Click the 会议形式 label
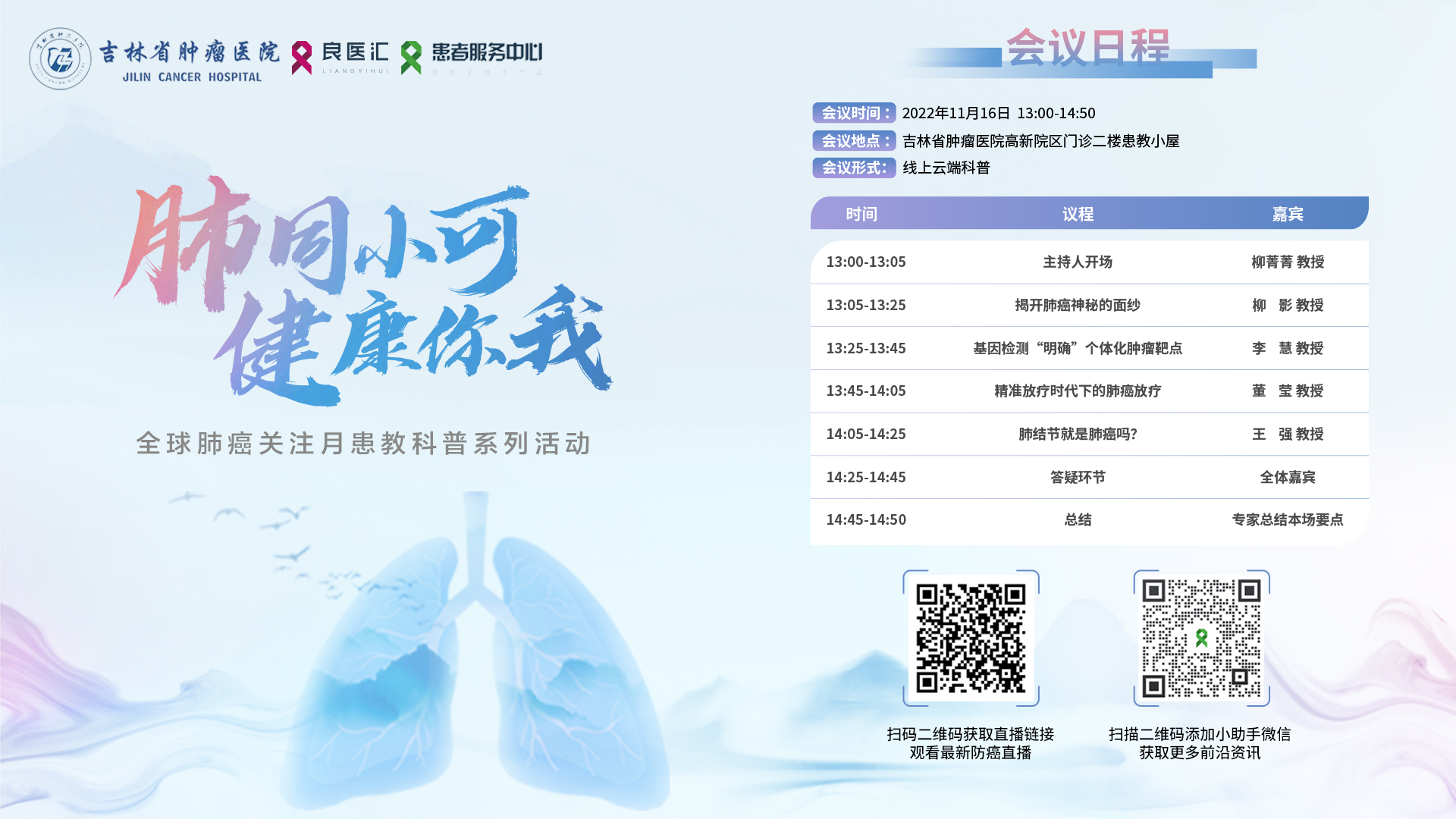The image size is (1456, 819). [x=855, y=168]
